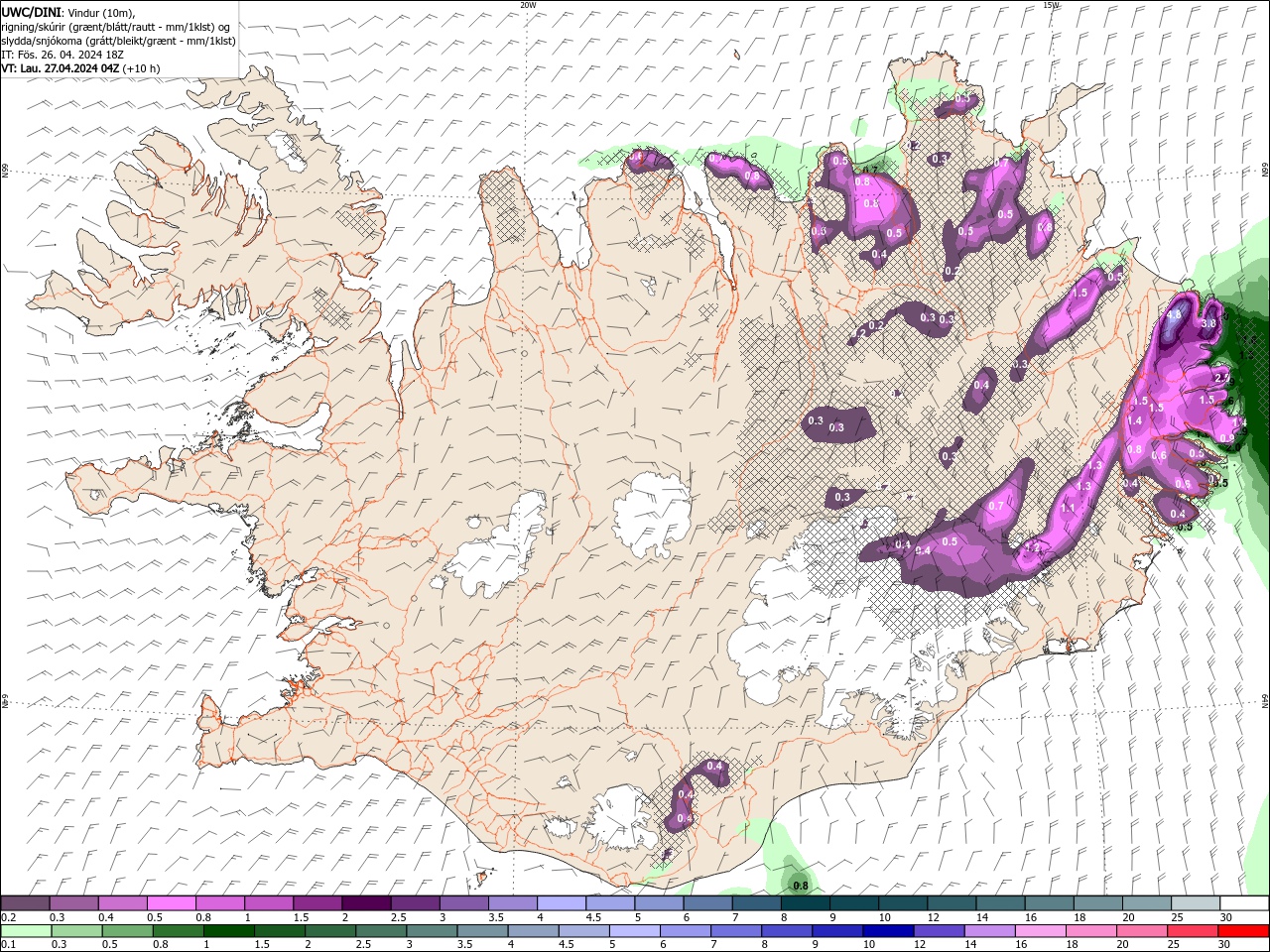Select the violet rain swatch labeled 14
Viewport: 1270px width, 952px height.
tap(988, 931)
